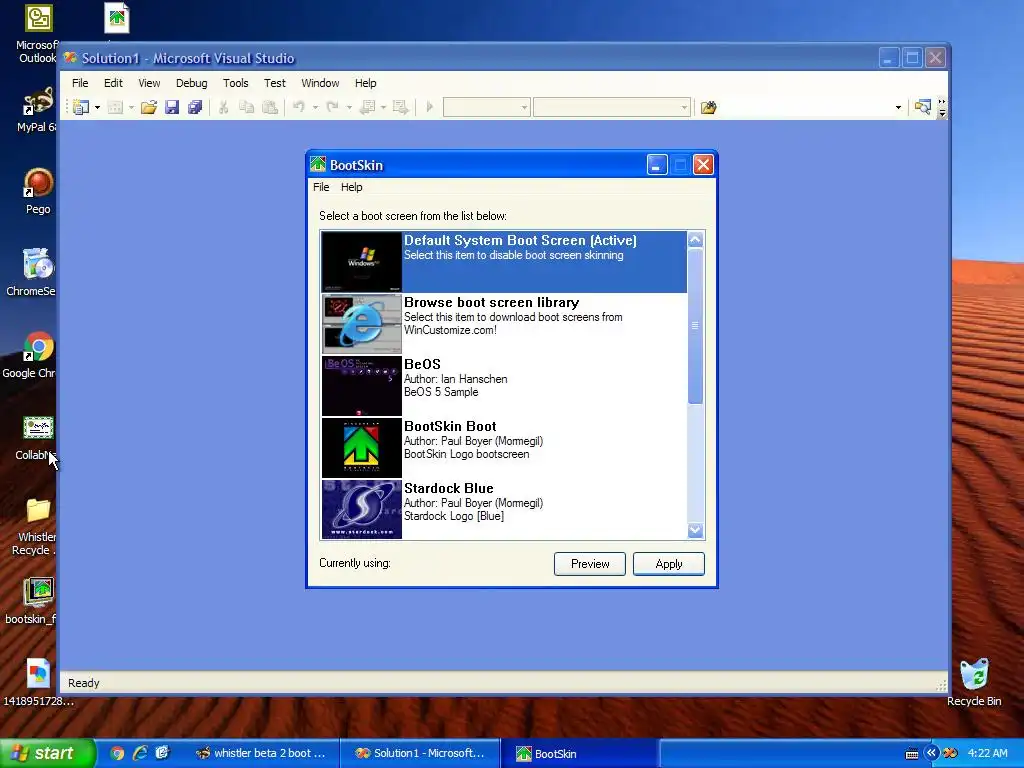The width and height of the screenshot is (1024, 768).
Task: Open the dropdown arrow left of Find icon
Action: [x=899, y=107]
